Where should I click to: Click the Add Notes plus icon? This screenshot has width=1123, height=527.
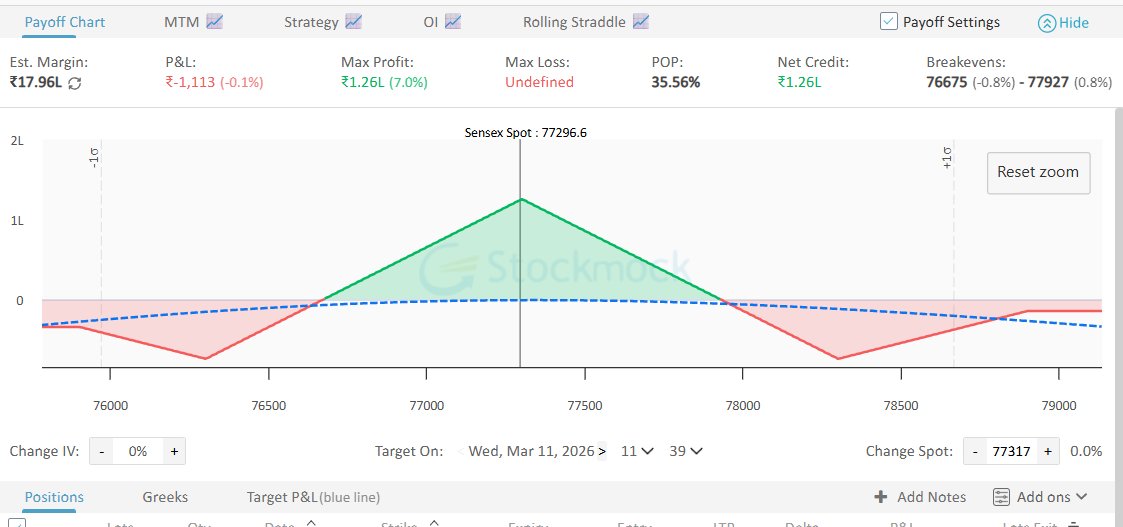[x=880, y=497]
